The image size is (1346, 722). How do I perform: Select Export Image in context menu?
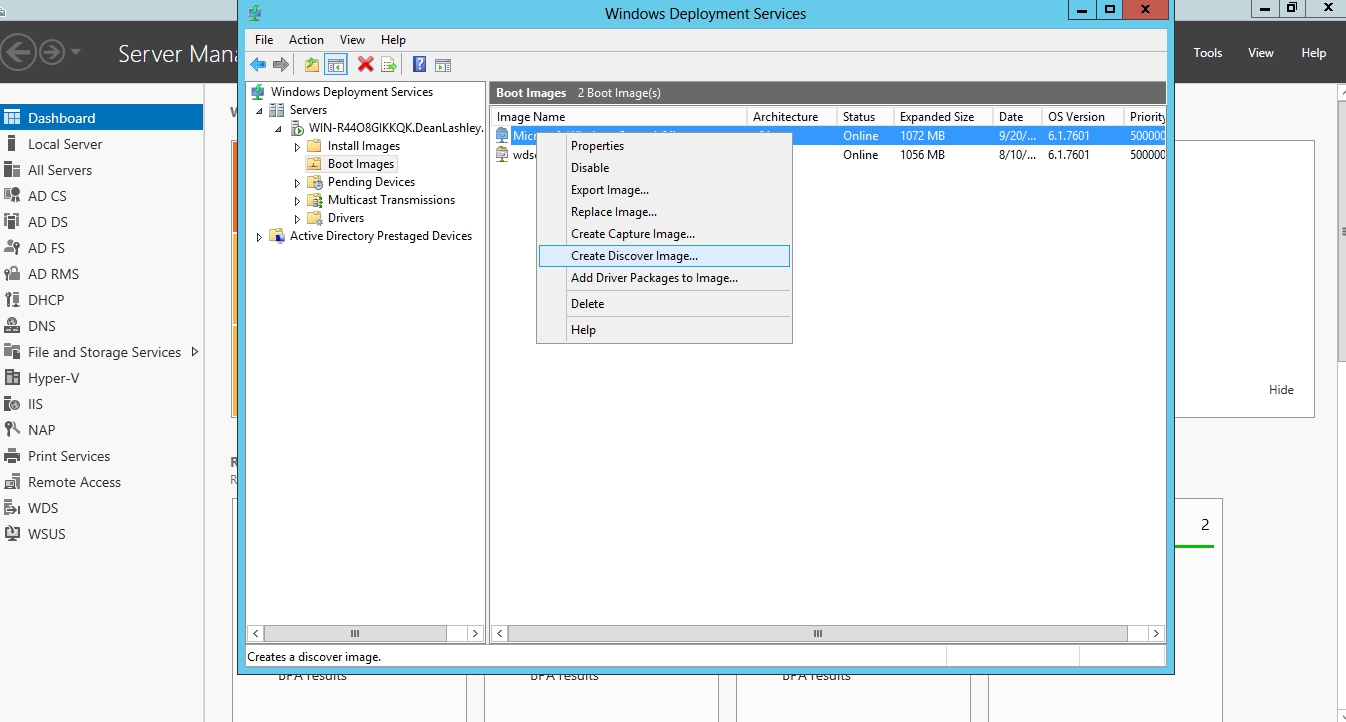pyautogui.click(x=609, y=190)
